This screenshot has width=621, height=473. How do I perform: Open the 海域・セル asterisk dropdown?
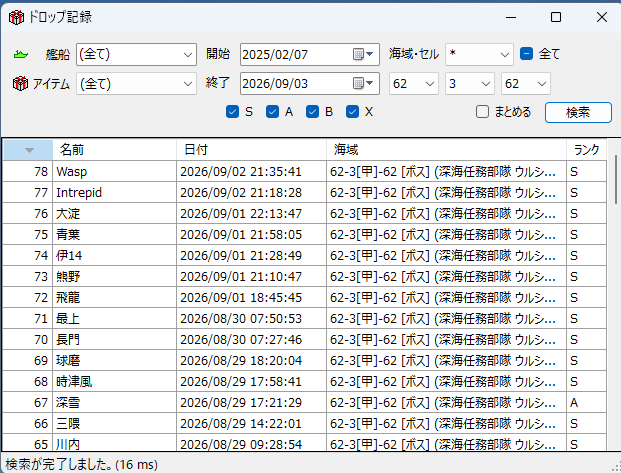point(479,54)
